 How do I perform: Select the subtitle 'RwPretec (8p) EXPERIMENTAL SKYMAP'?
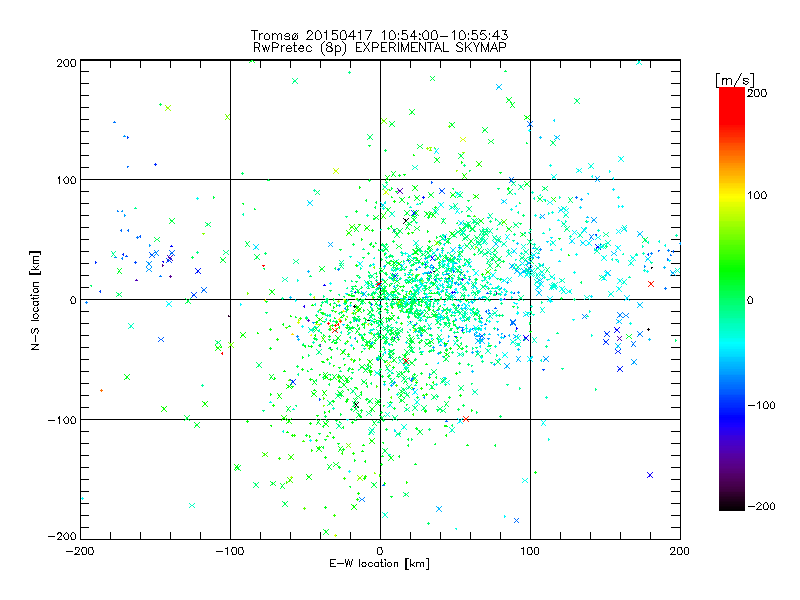(380, 48)
